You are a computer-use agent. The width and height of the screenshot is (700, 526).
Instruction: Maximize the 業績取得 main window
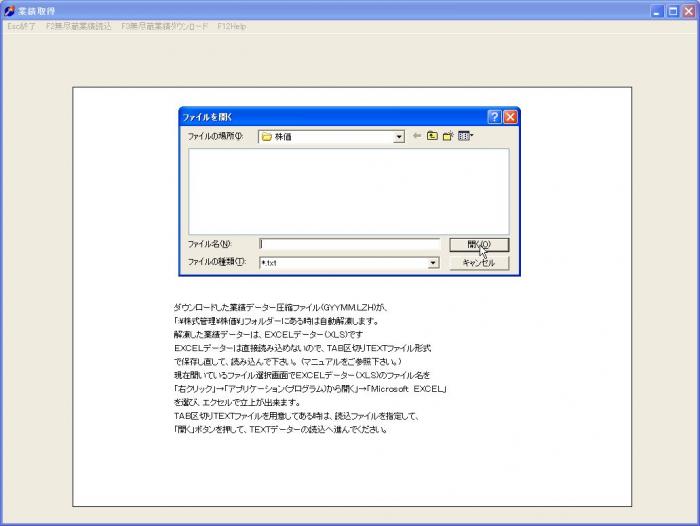point(673,10)
